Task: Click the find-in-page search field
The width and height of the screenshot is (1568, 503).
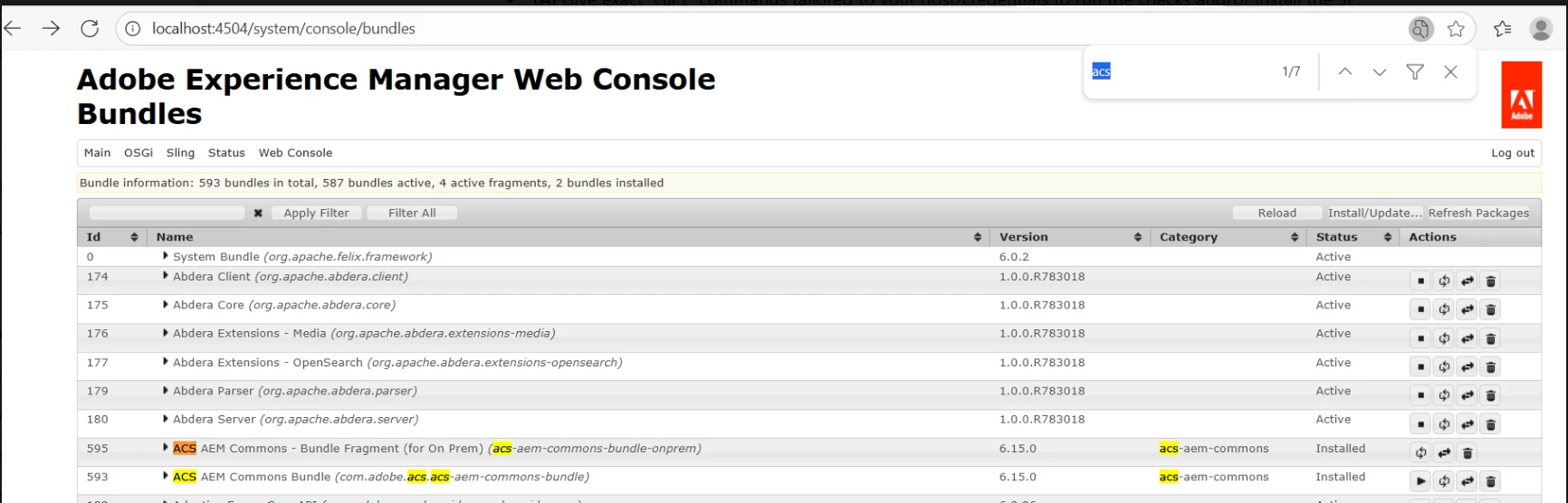Action: pyautogui.click(x=1181, y=71)
